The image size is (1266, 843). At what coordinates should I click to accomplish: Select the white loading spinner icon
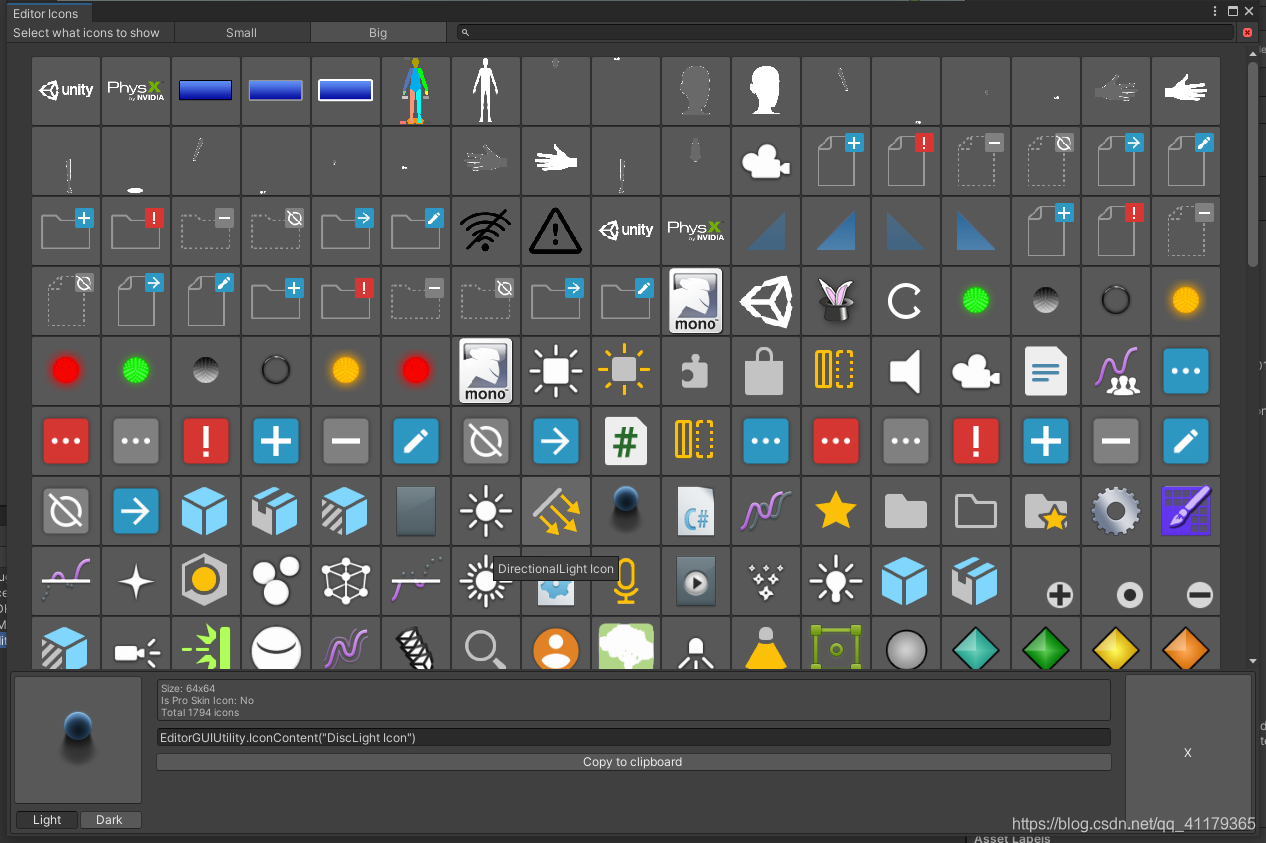tap(905, 301)
